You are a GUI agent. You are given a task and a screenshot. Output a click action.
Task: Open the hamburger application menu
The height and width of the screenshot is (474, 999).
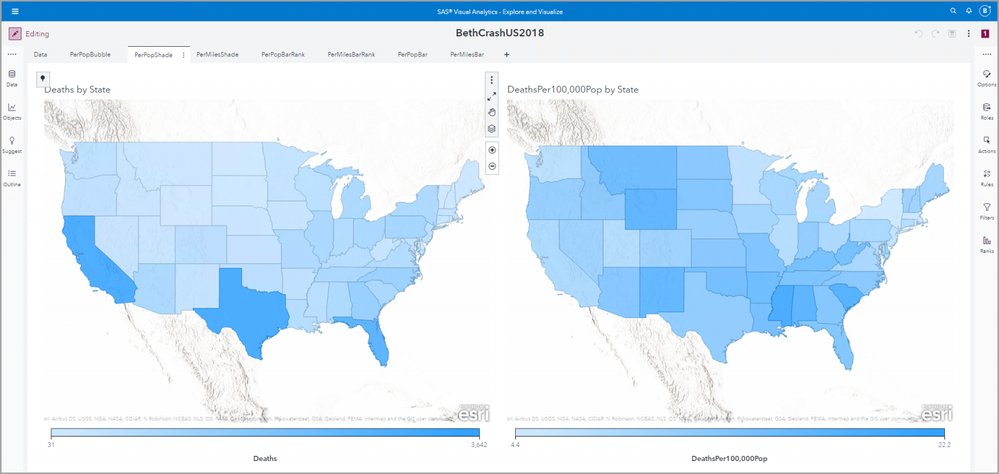[15, 11]
